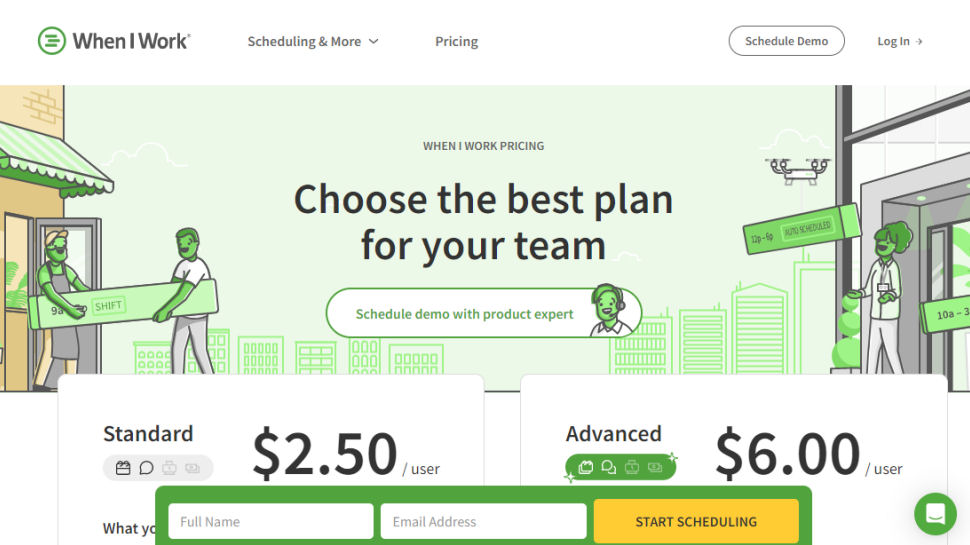Focus the Full Name input field

[271, 521]
